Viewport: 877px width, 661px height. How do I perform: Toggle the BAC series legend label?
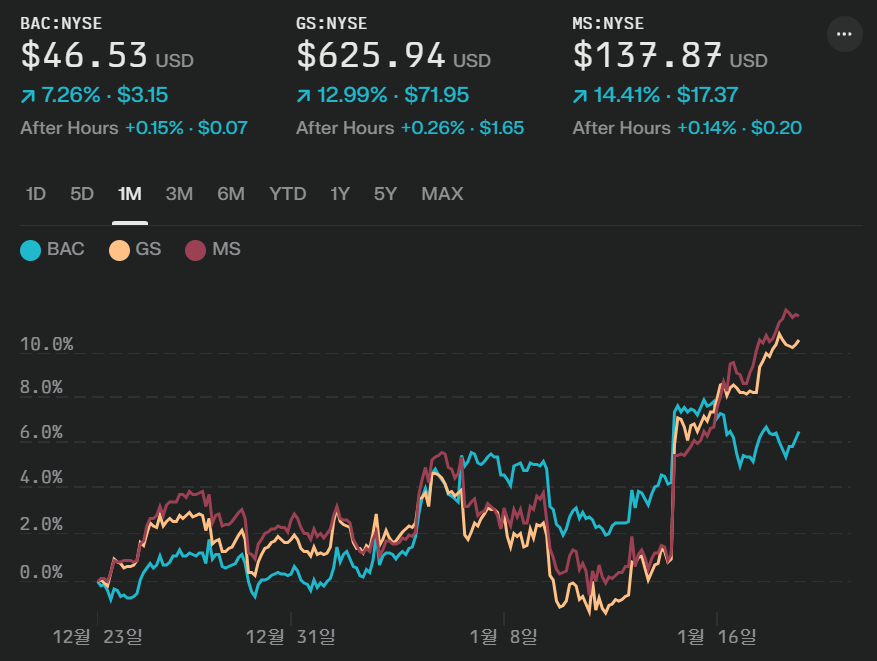tap(65, 249)
